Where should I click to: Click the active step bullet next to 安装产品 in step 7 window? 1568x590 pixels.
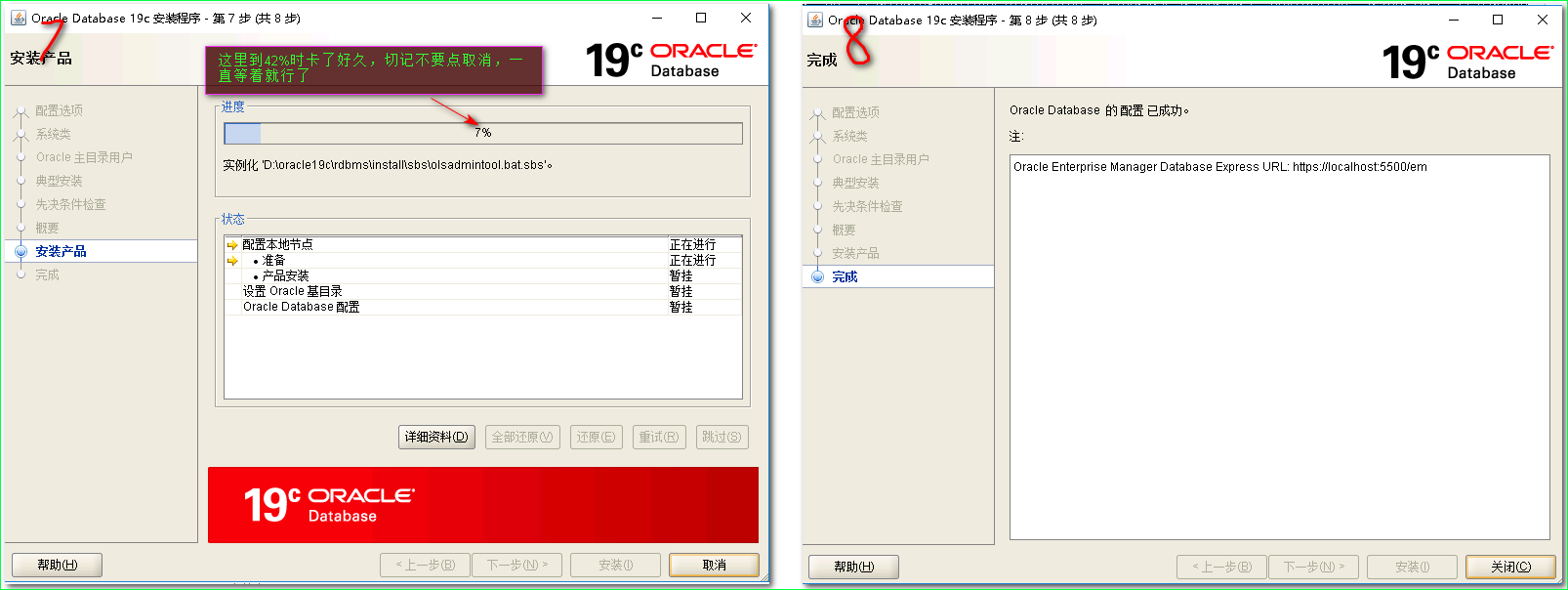click(21, 251)
